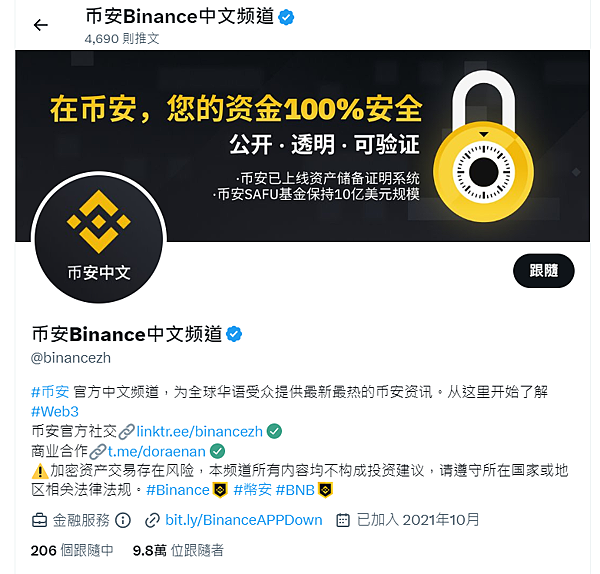Click the link icon before bit.ly URL
600x574 pixels.
point(152,520)
